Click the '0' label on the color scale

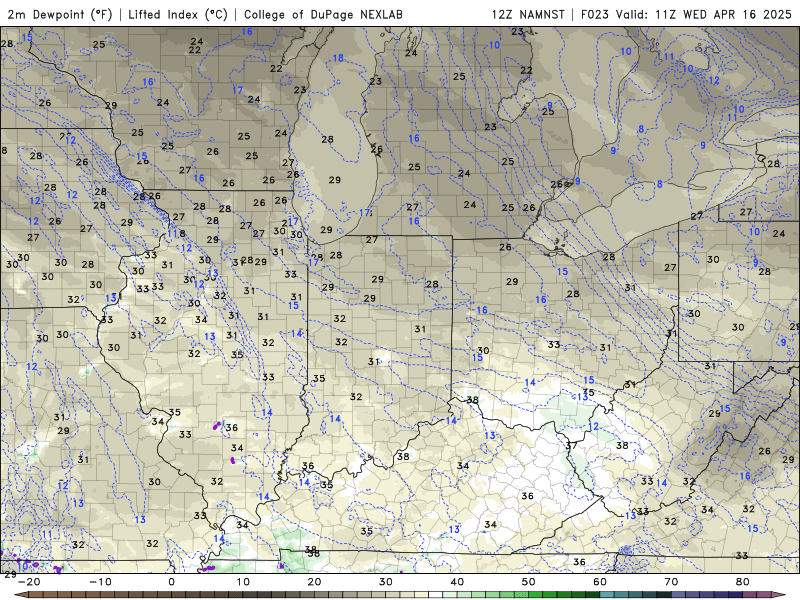tap(171, 582)
